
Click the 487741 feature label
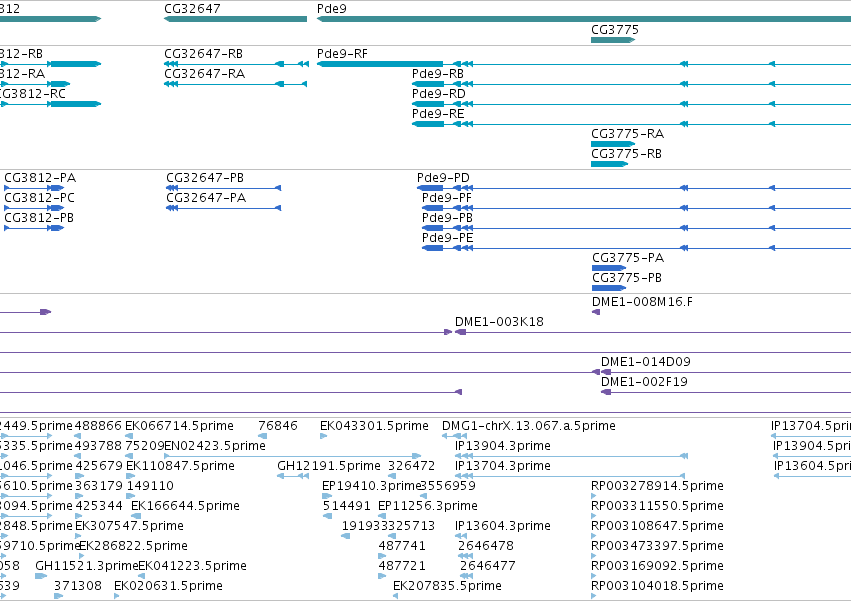pos(402,546)
